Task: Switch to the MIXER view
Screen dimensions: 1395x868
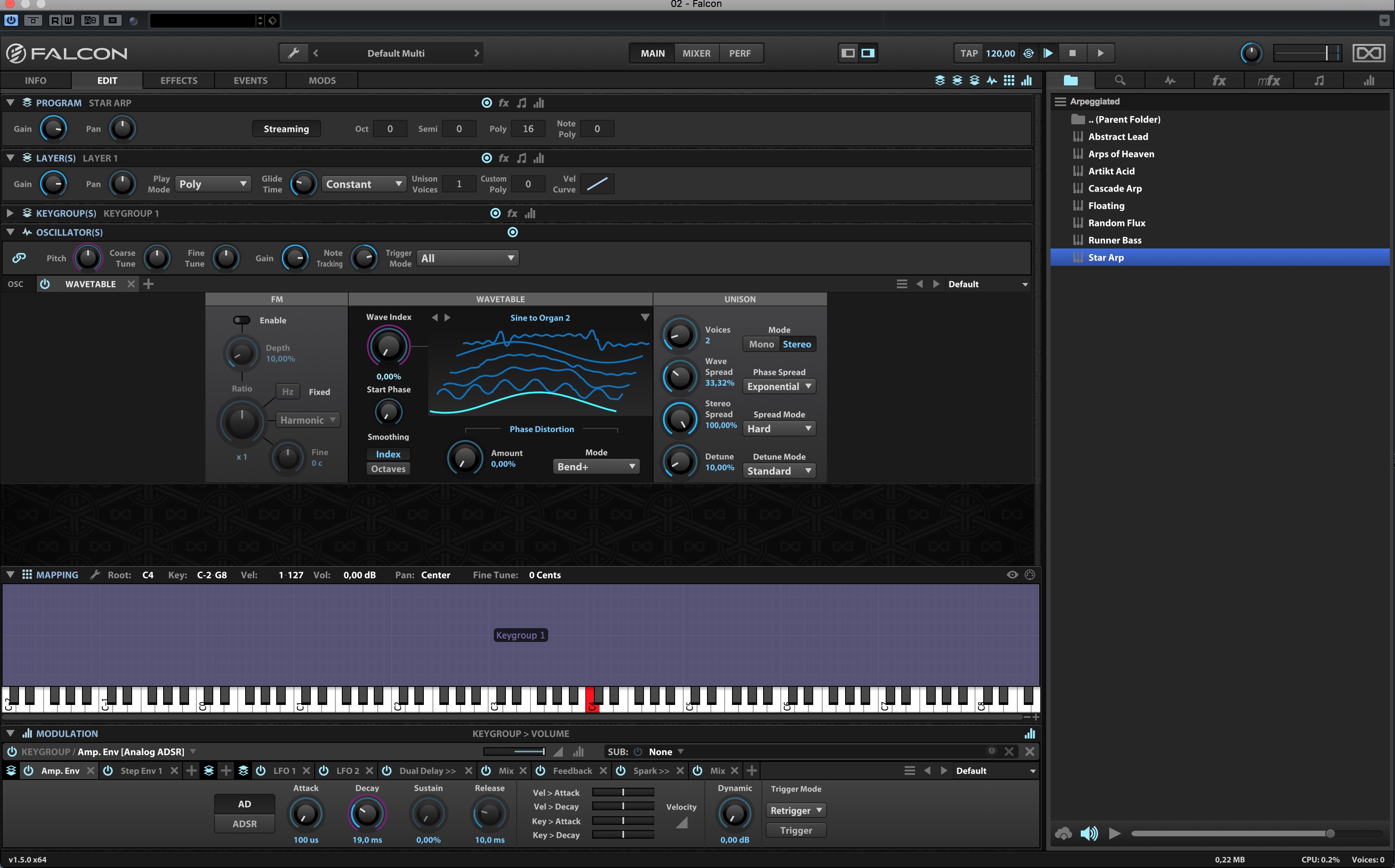Action: [696, 53]
